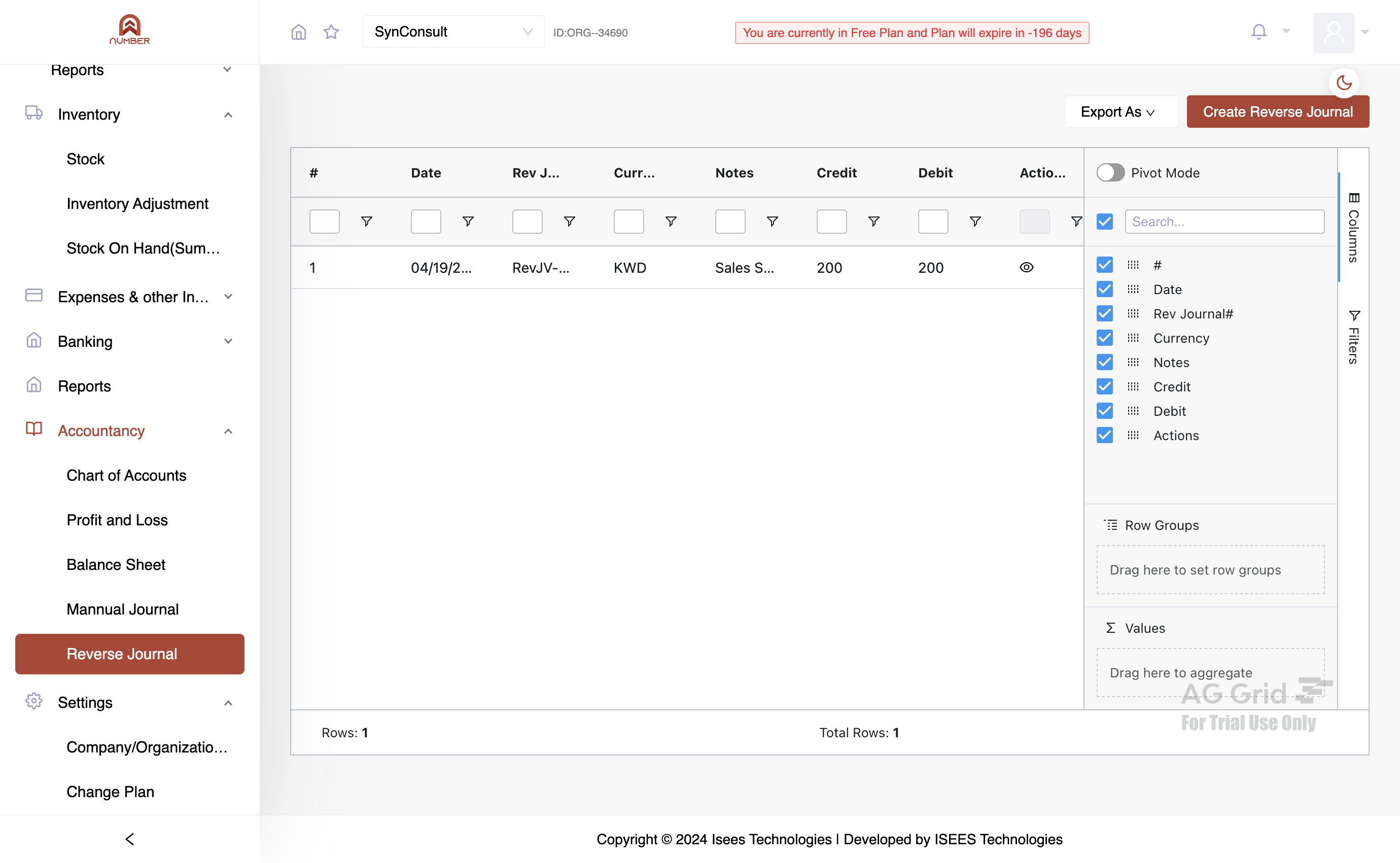The image size is (1400, 863).
Task: Click Create Reverse Journal button
Action: 1278,112
